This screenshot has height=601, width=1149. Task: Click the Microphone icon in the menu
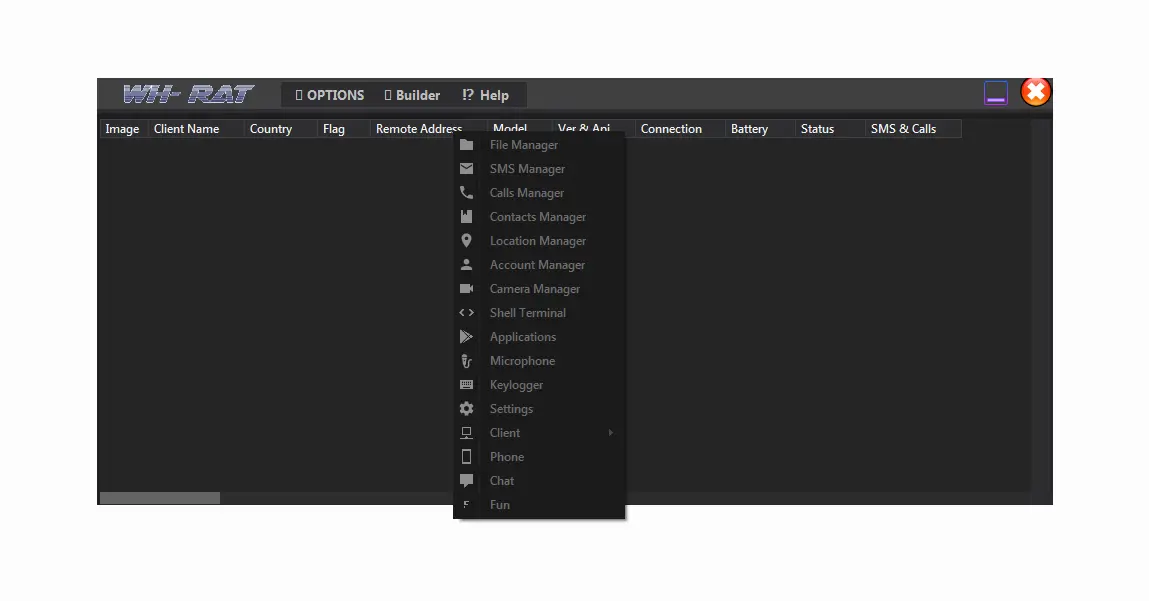coord(466,360)
